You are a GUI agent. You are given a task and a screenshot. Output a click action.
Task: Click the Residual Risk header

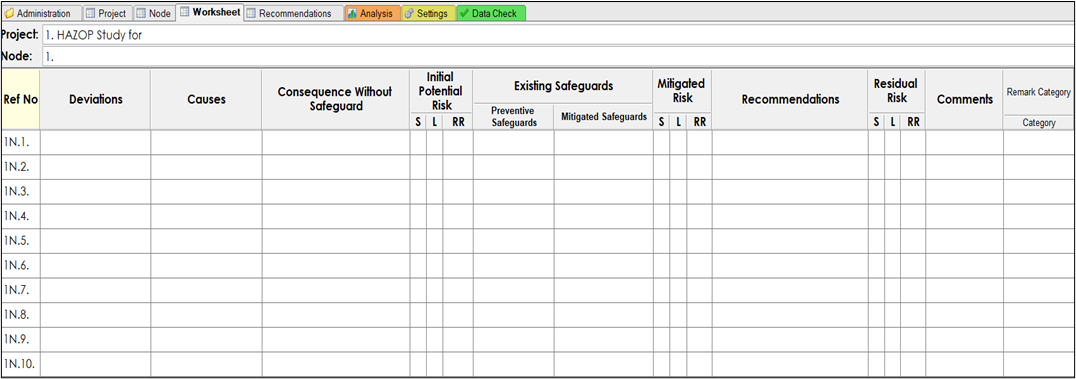(x=896, y=91)
